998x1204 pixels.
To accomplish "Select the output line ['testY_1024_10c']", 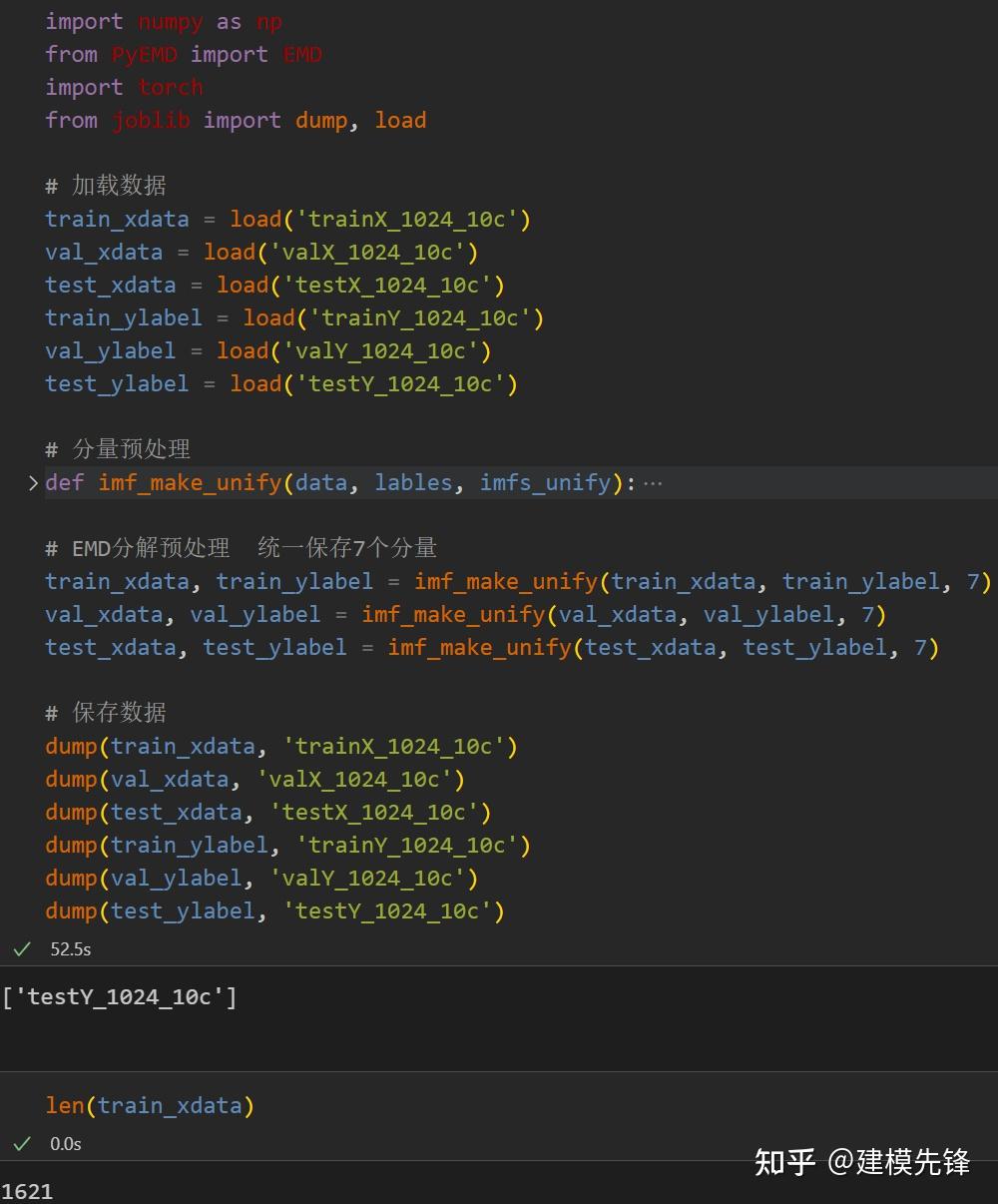I will (x=121, y=995).
